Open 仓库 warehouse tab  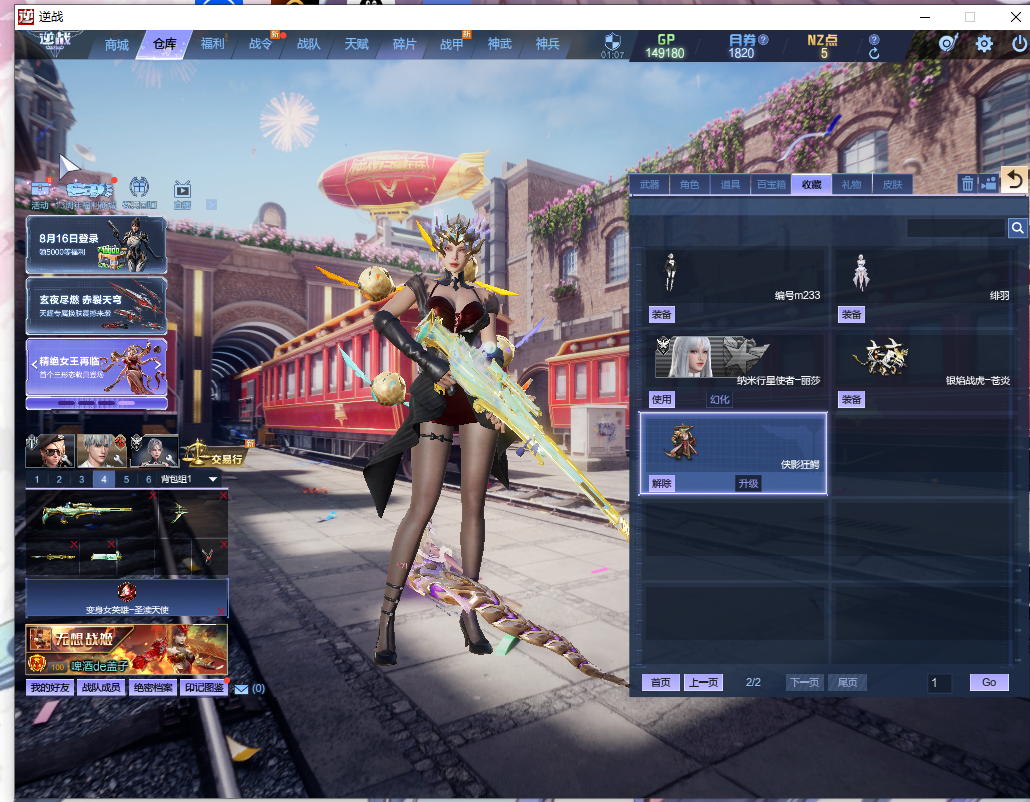164,44
